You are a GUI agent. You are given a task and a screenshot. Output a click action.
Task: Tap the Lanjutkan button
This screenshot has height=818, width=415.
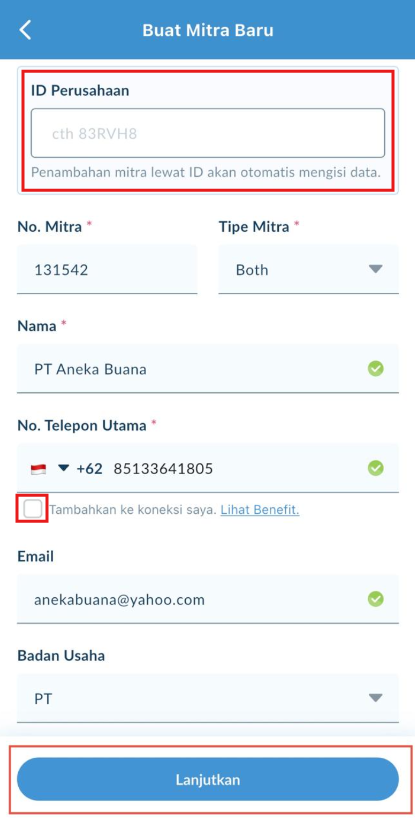pyautogui.click(x=208, y=779)
